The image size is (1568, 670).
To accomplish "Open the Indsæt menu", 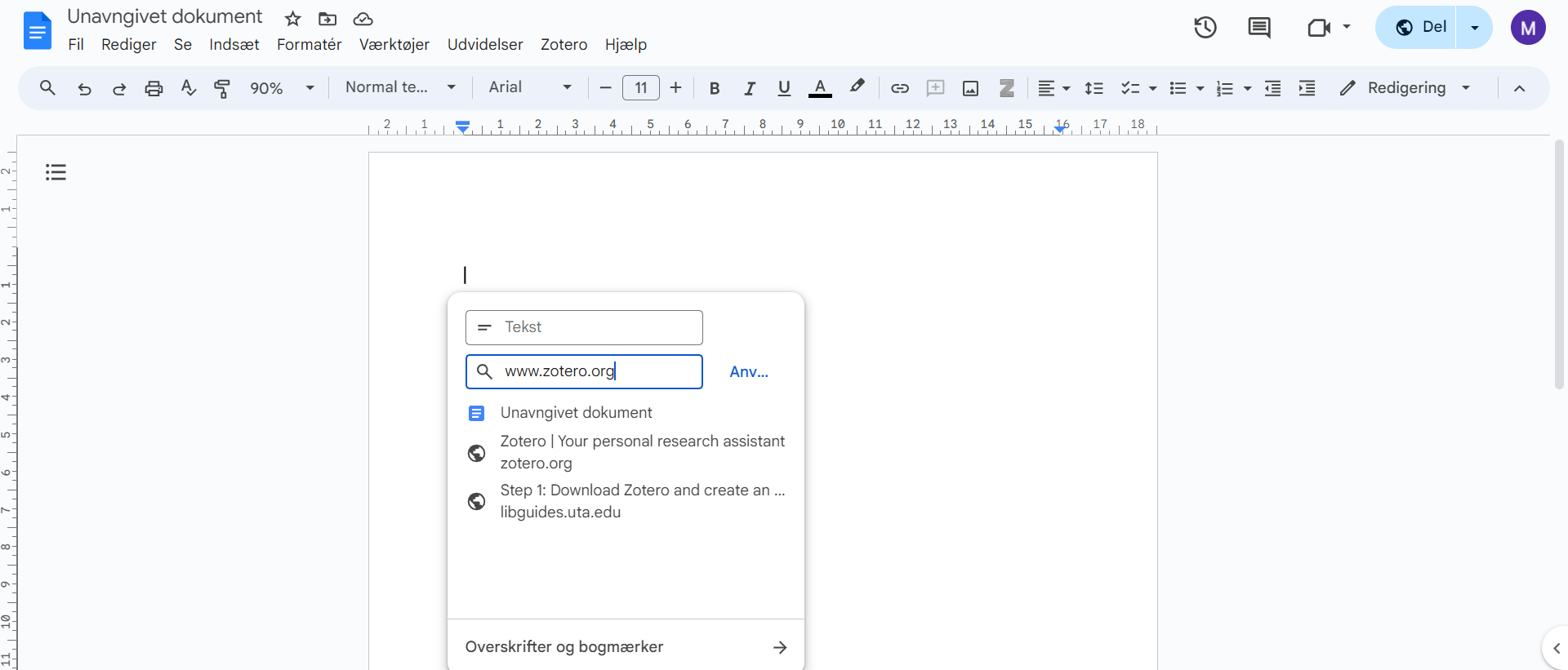I will click(234, 44).
